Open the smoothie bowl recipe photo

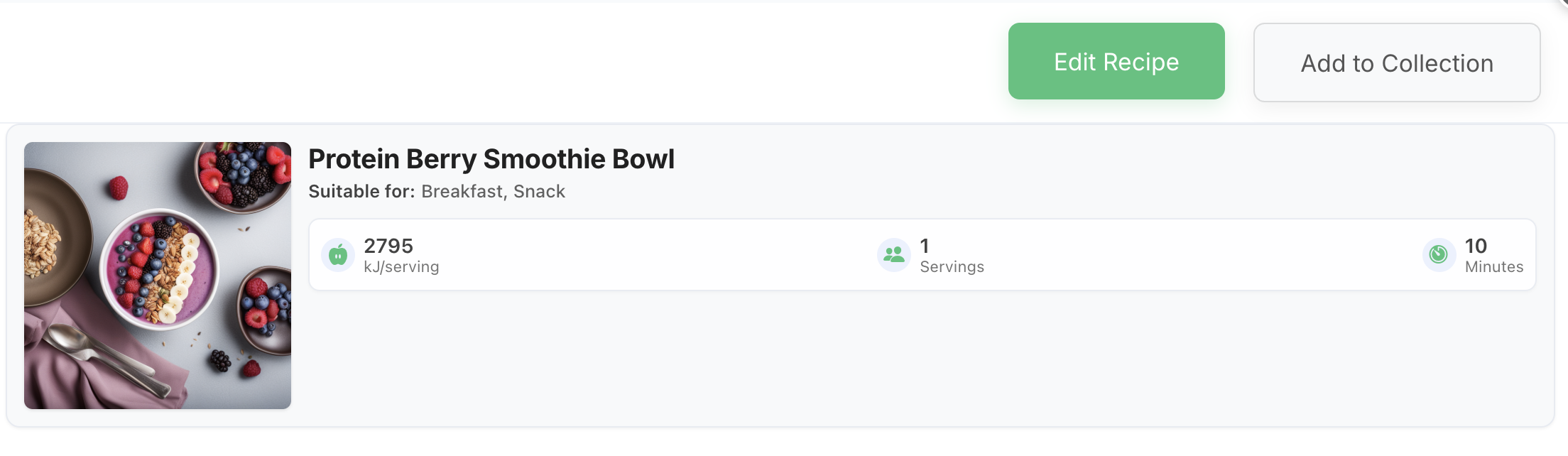tap(158, 275)
